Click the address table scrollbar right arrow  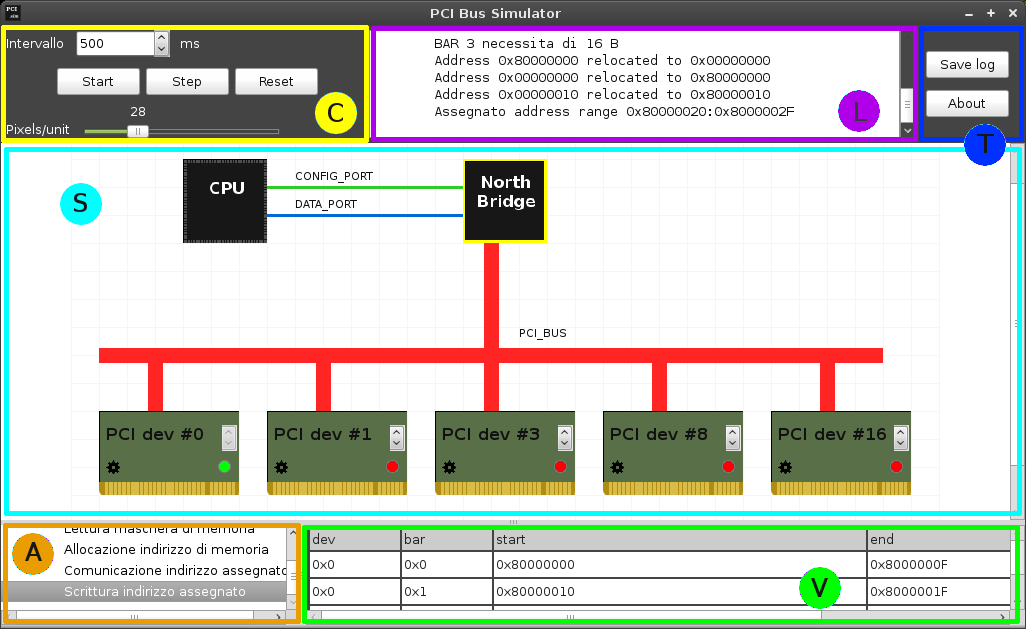pyautogui.click(x=1002, y=617)
